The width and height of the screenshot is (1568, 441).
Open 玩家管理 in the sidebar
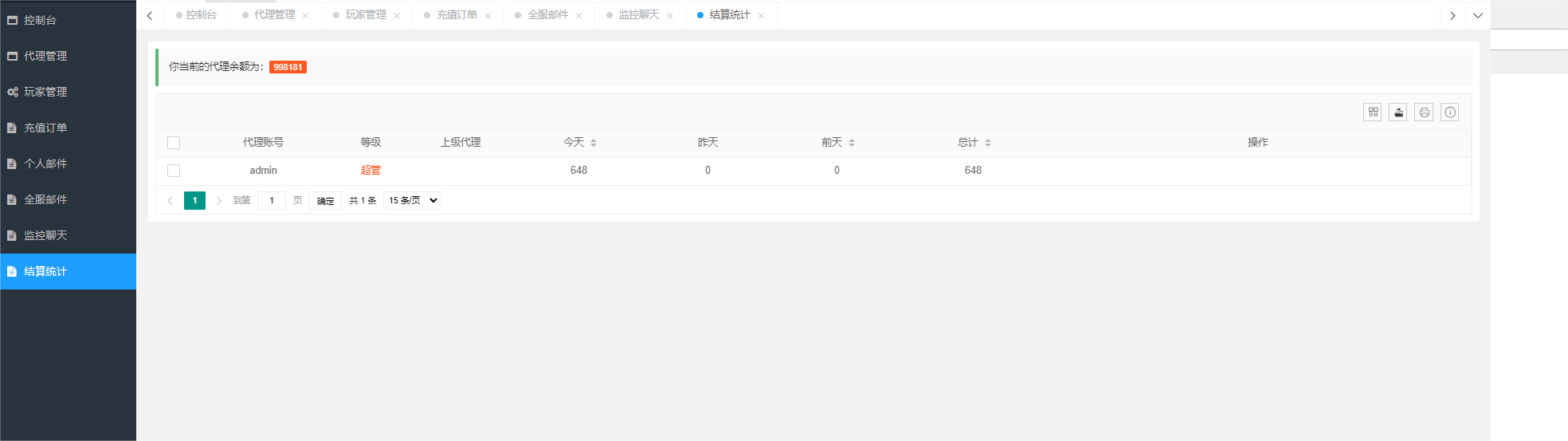45,92
